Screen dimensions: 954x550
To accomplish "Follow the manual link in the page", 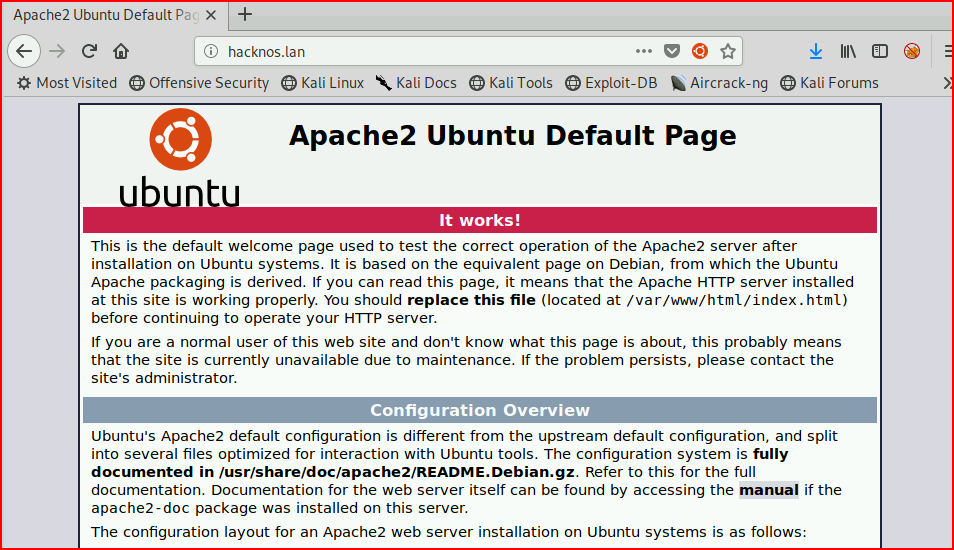I will [x=768, y=490].
